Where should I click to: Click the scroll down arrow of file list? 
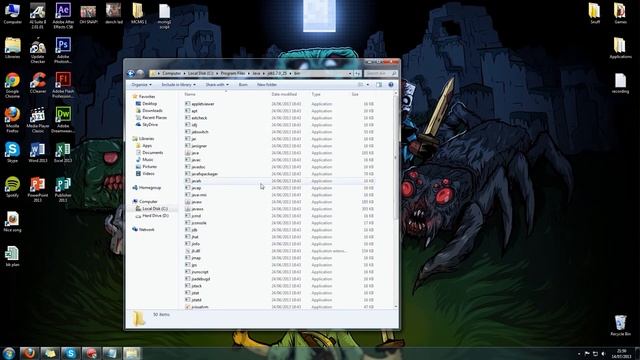tap(395, 307)
